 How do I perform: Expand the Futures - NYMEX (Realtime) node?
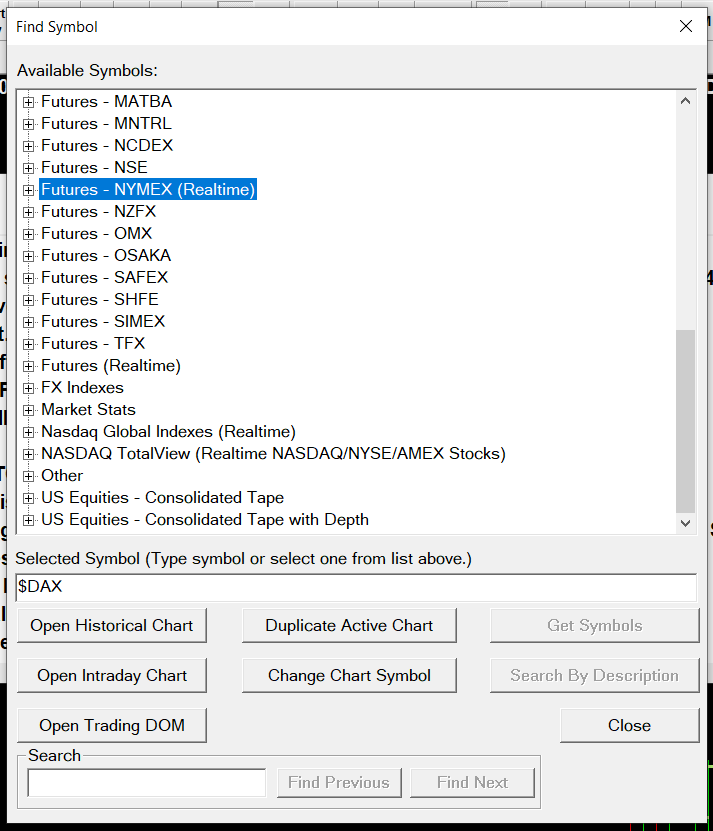[x=29, y=190]
